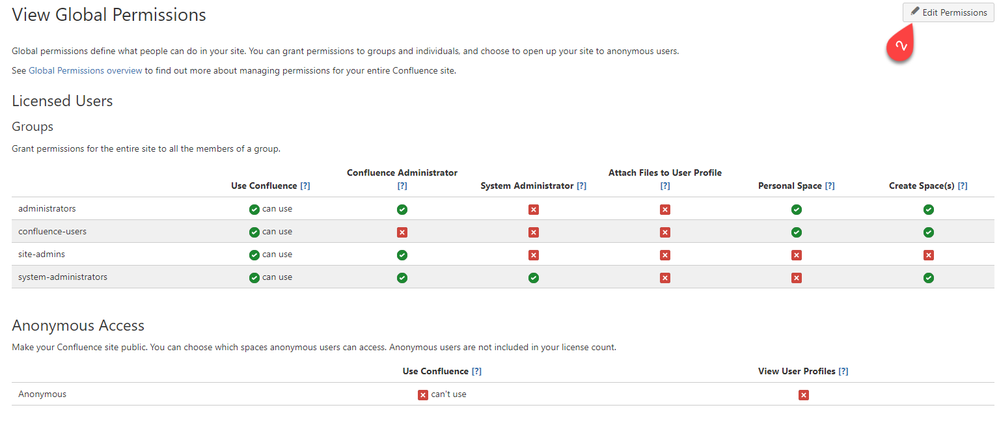Select the Anonymous row label
Image resolution: width=999 pixels, height=442 pixels.
(42, 394)
